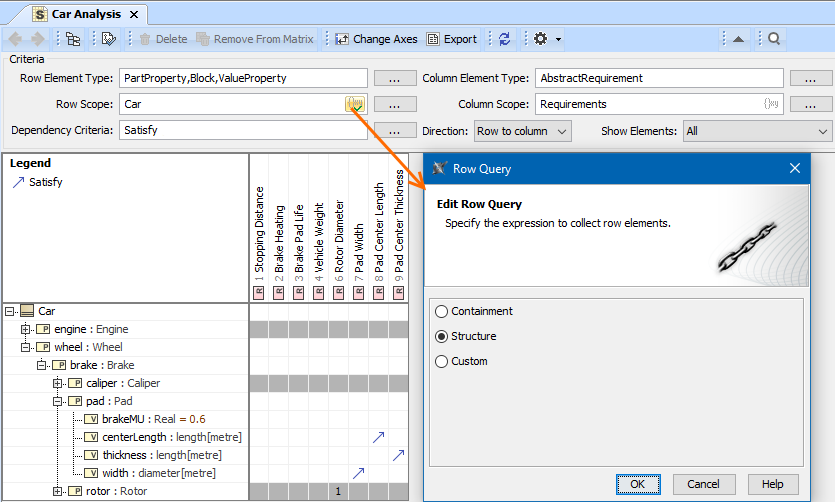Click the query icon in Row Scope field
This screenshot has height=502, width=835.
click(x=355, y=104)
